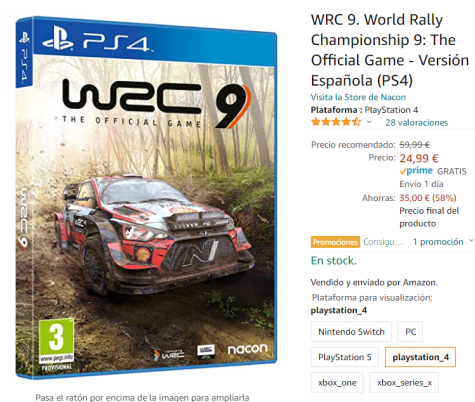Select the PlayStation 5 platform option
Screen dimensions: 475x402
(345, 357)
